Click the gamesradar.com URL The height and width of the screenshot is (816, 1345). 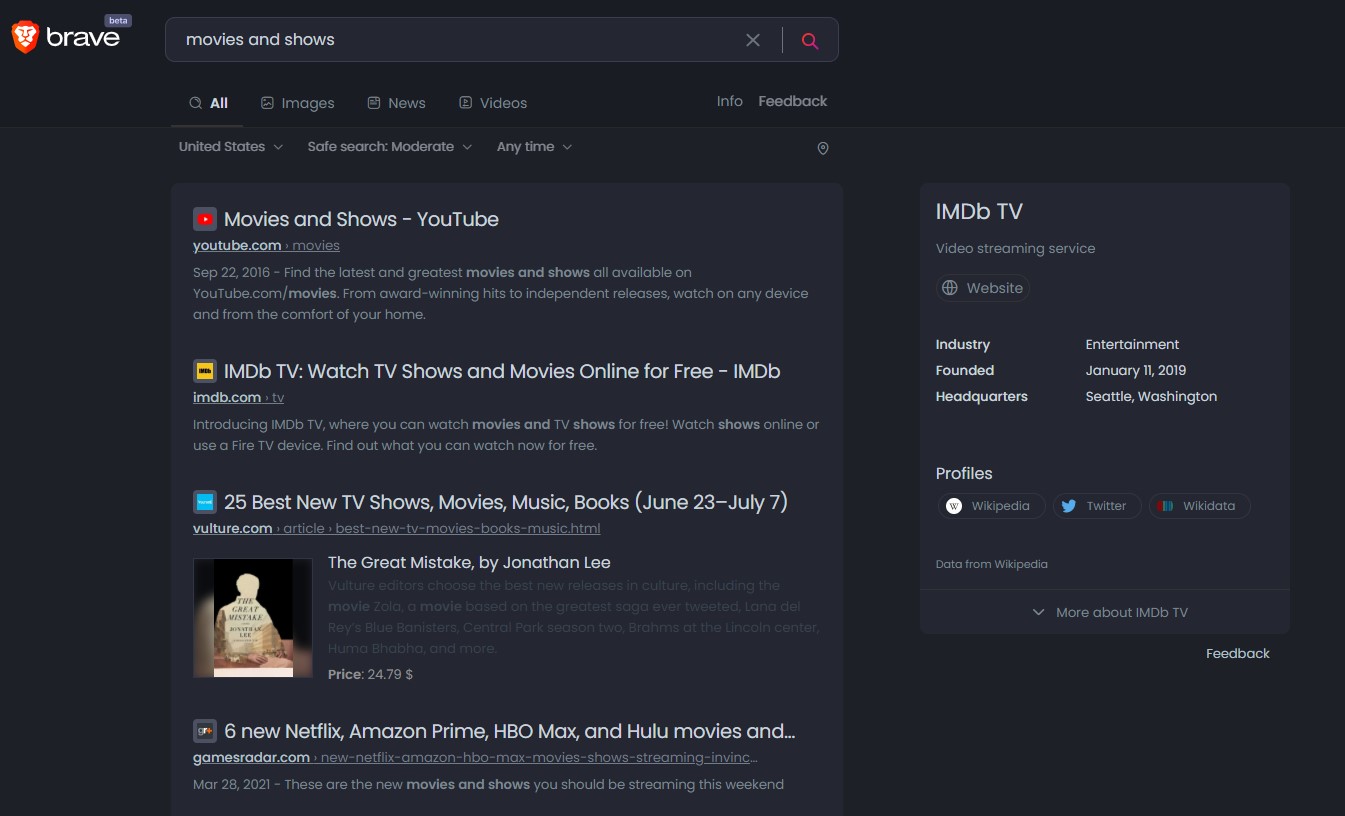click(475, 758)
